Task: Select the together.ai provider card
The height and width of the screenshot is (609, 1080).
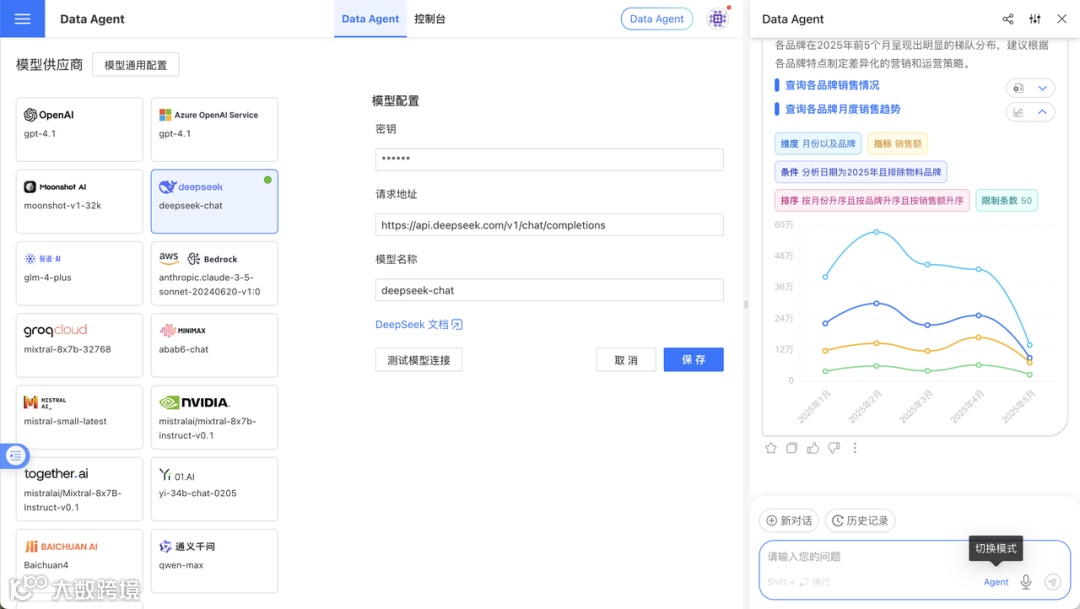Action: (x=79, y=489)
